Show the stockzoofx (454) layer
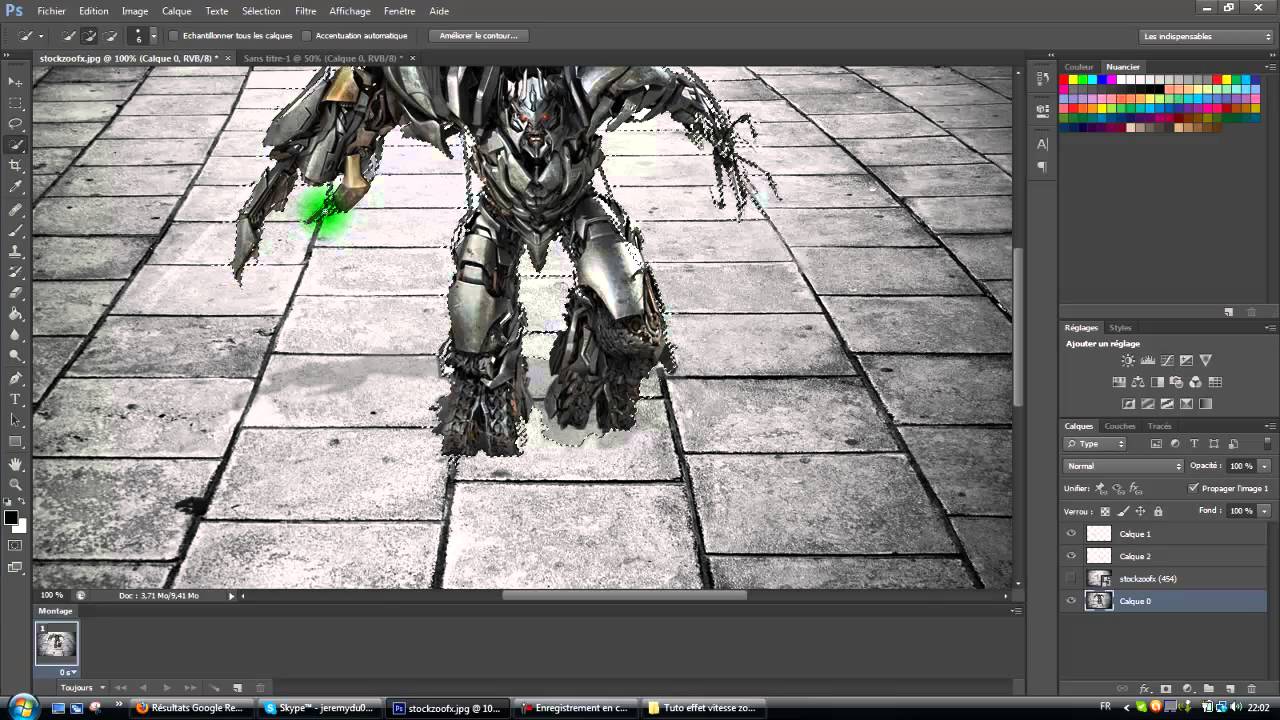Screen dimensions: 1280x720 (1072, 579)
